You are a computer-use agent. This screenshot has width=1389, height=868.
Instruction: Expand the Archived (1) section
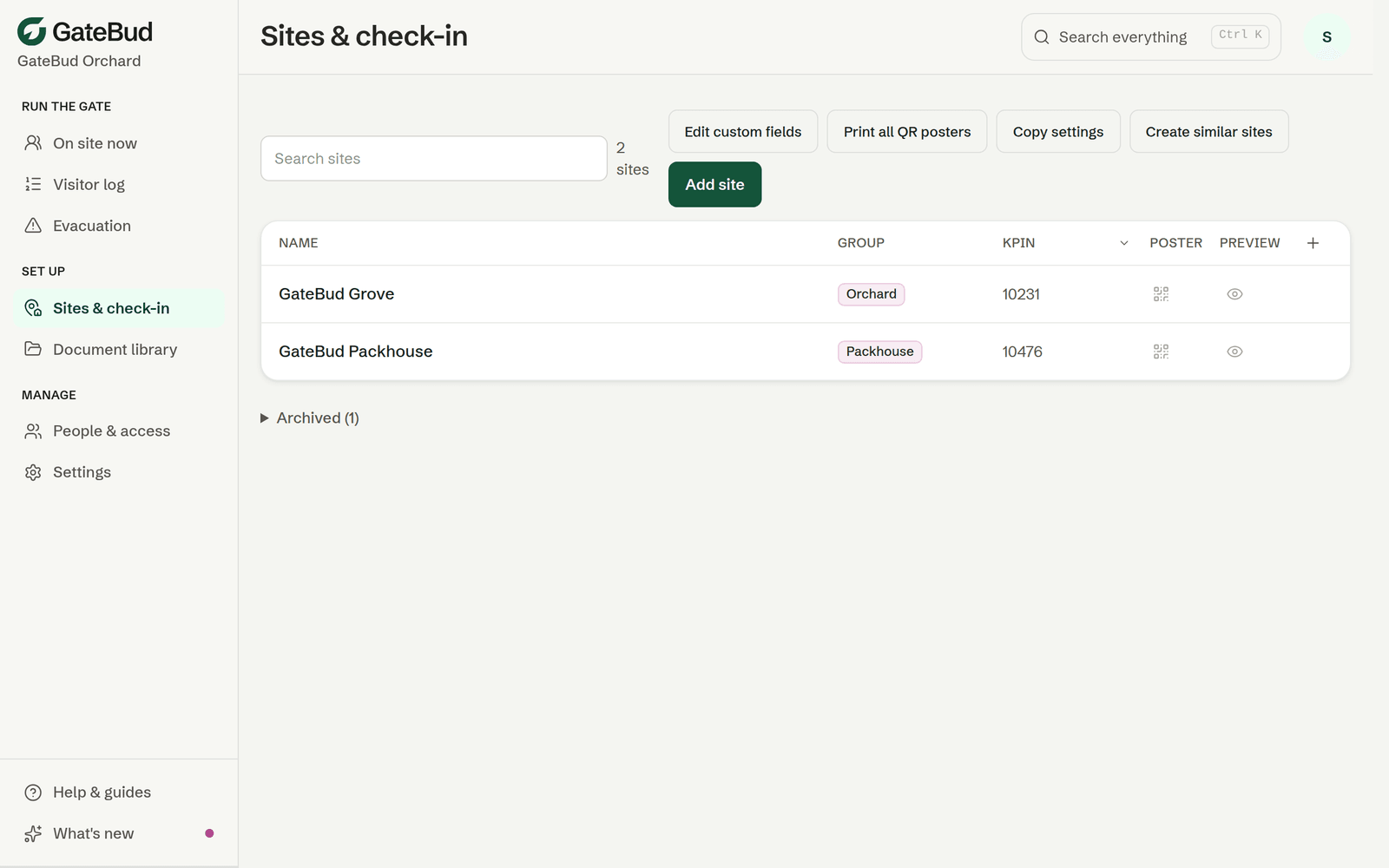click(x=310, y=418)
